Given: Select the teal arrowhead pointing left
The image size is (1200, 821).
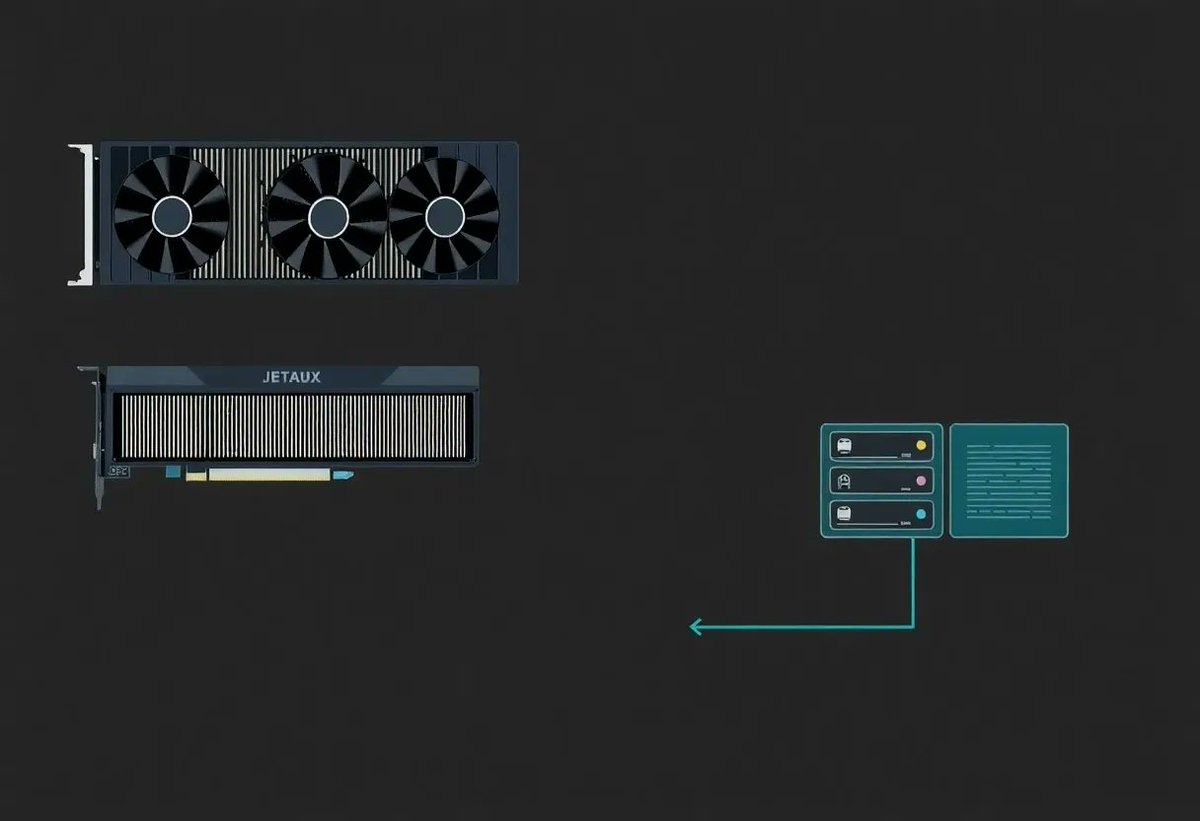Looking at the screenshot, I should tap(694, 627).
